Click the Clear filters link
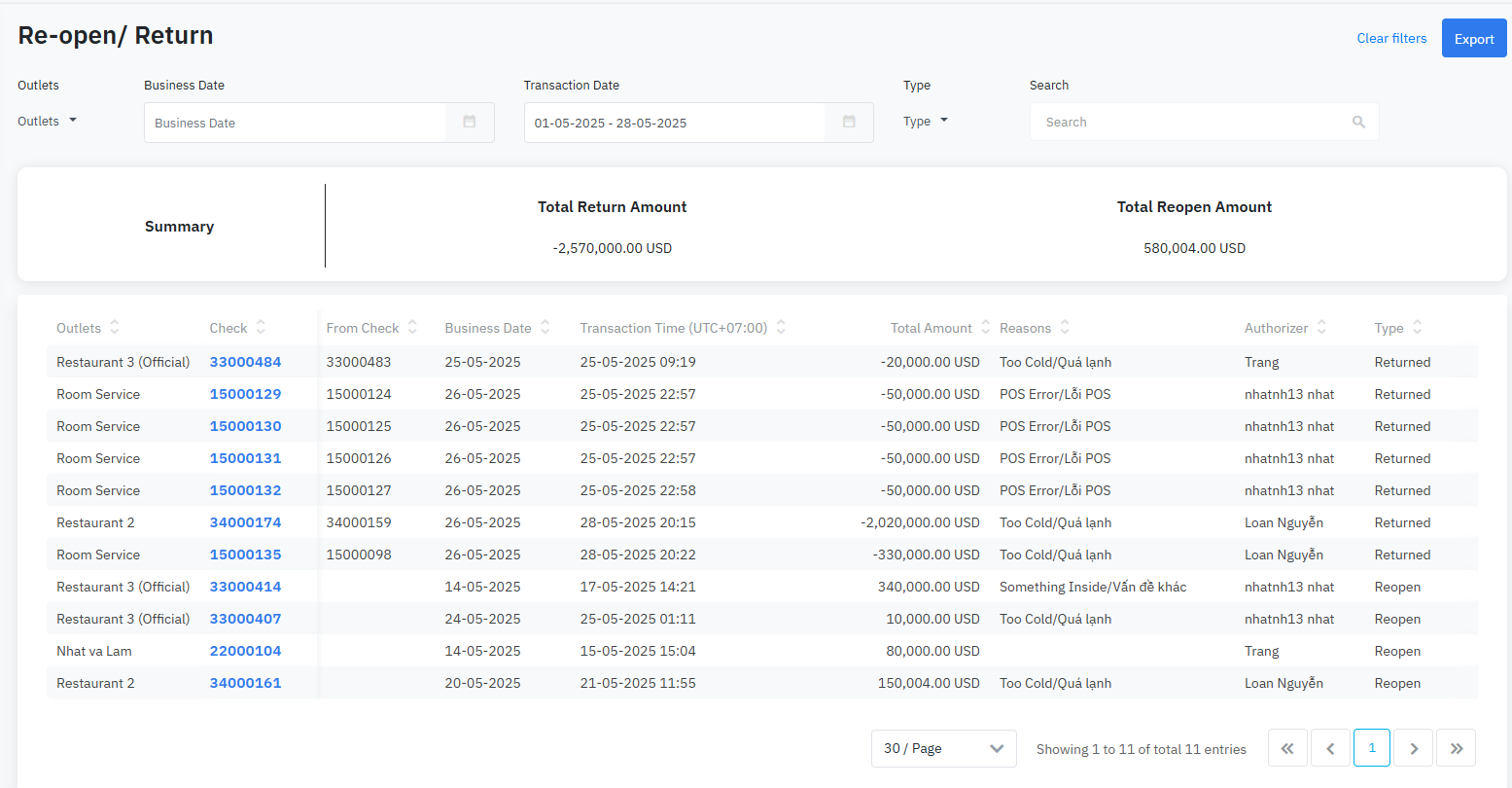The image size is (1512, 788). (x=1391, y=39)
